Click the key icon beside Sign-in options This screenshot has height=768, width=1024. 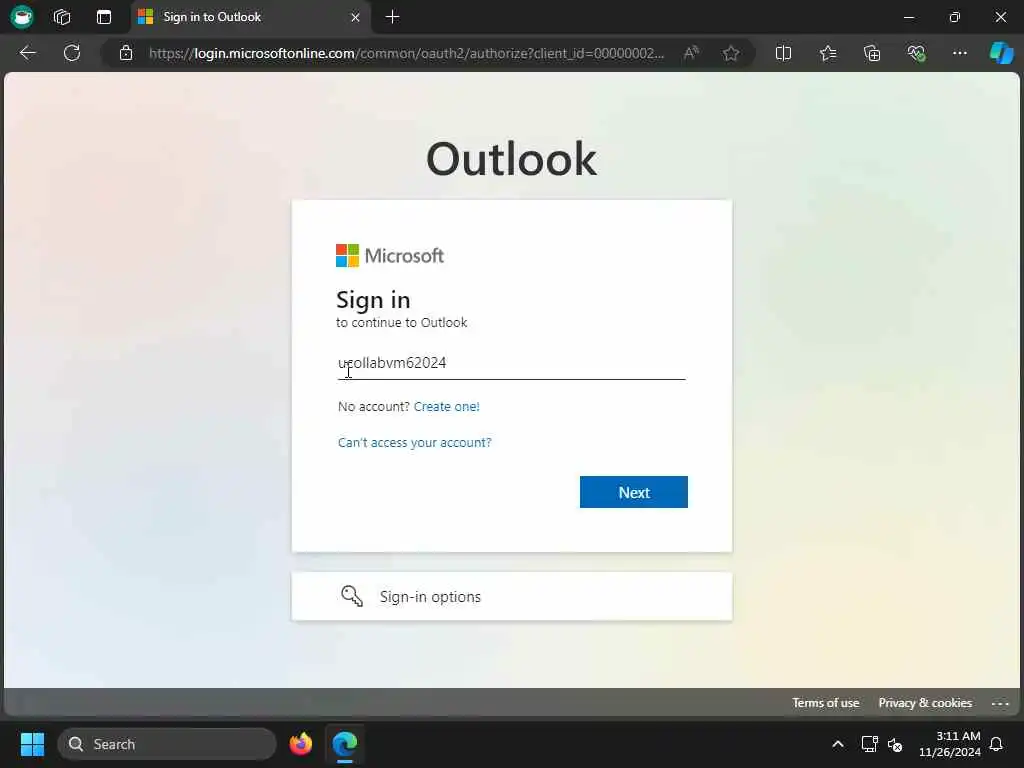pyautogui.click(x=352, y=596)
